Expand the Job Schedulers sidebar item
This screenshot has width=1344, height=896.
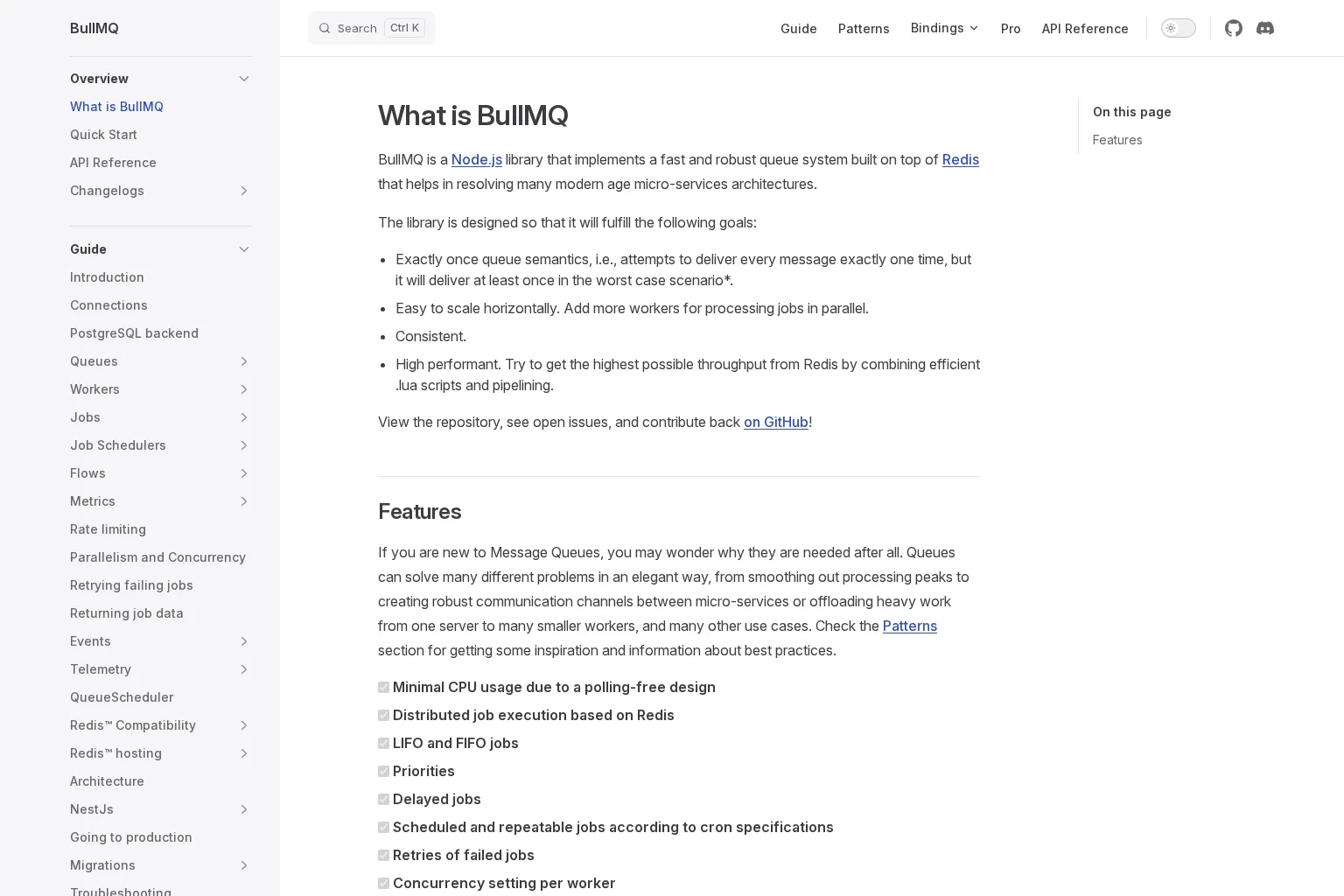[x=244, y=445]
